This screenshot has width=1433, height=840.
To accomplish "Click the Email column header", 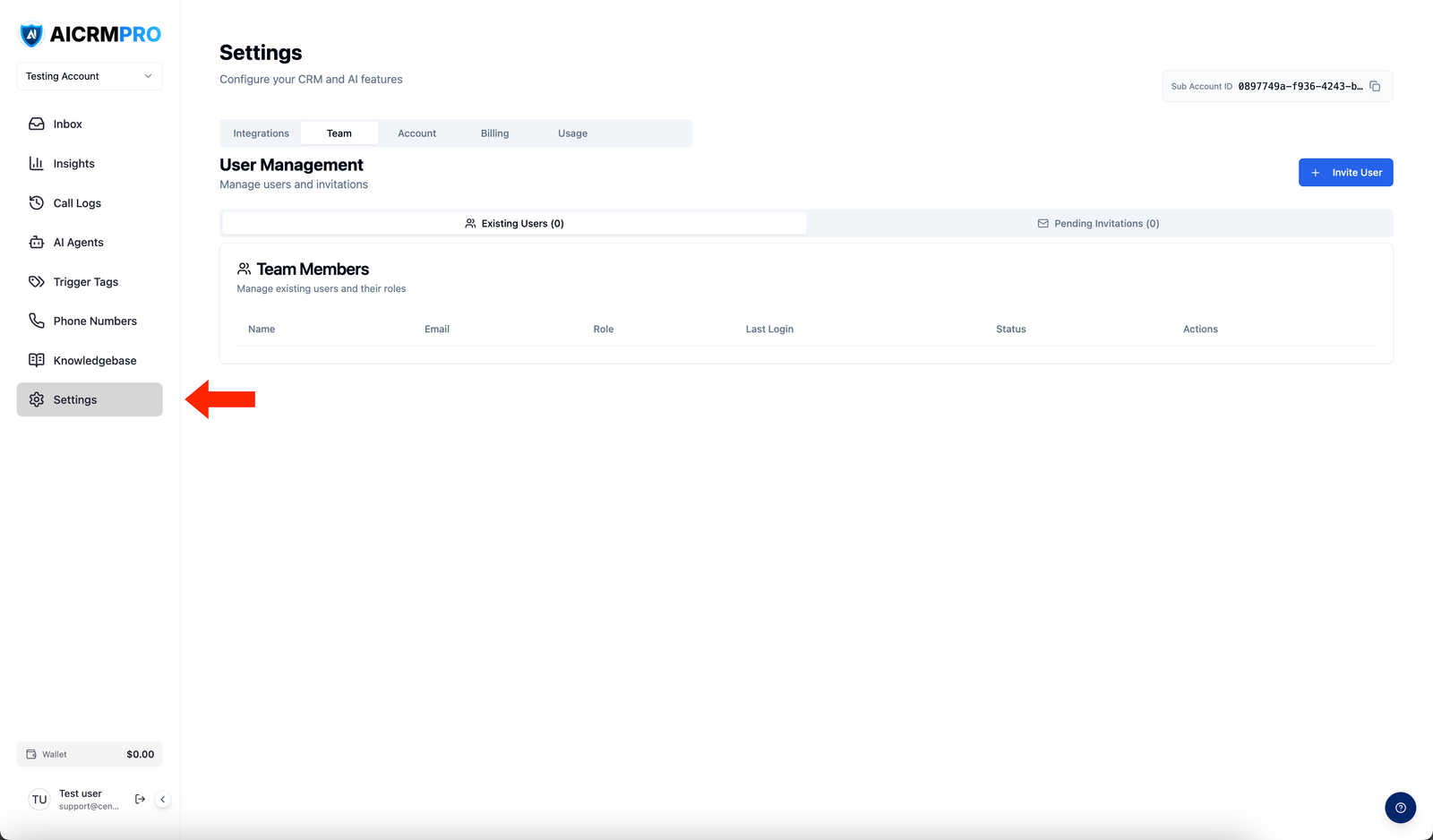I will (437, 330).
